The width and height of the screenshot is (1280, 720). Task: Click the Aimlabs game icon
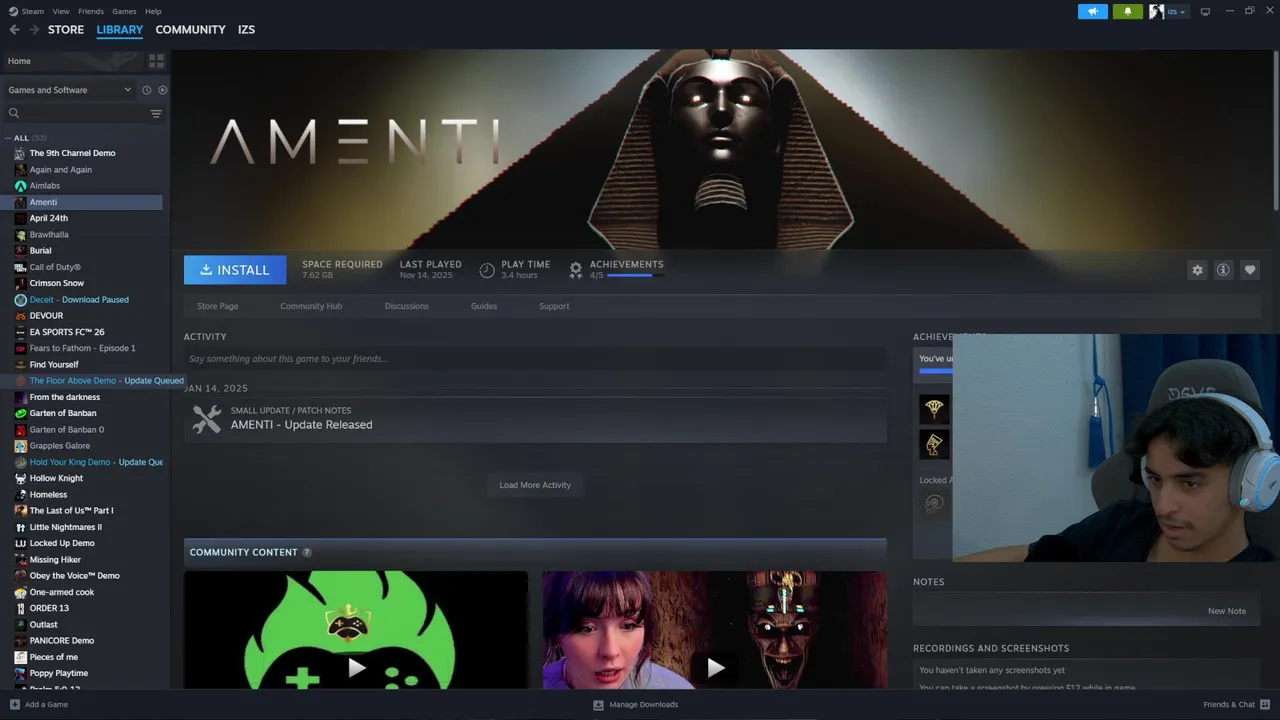[20, 186]
